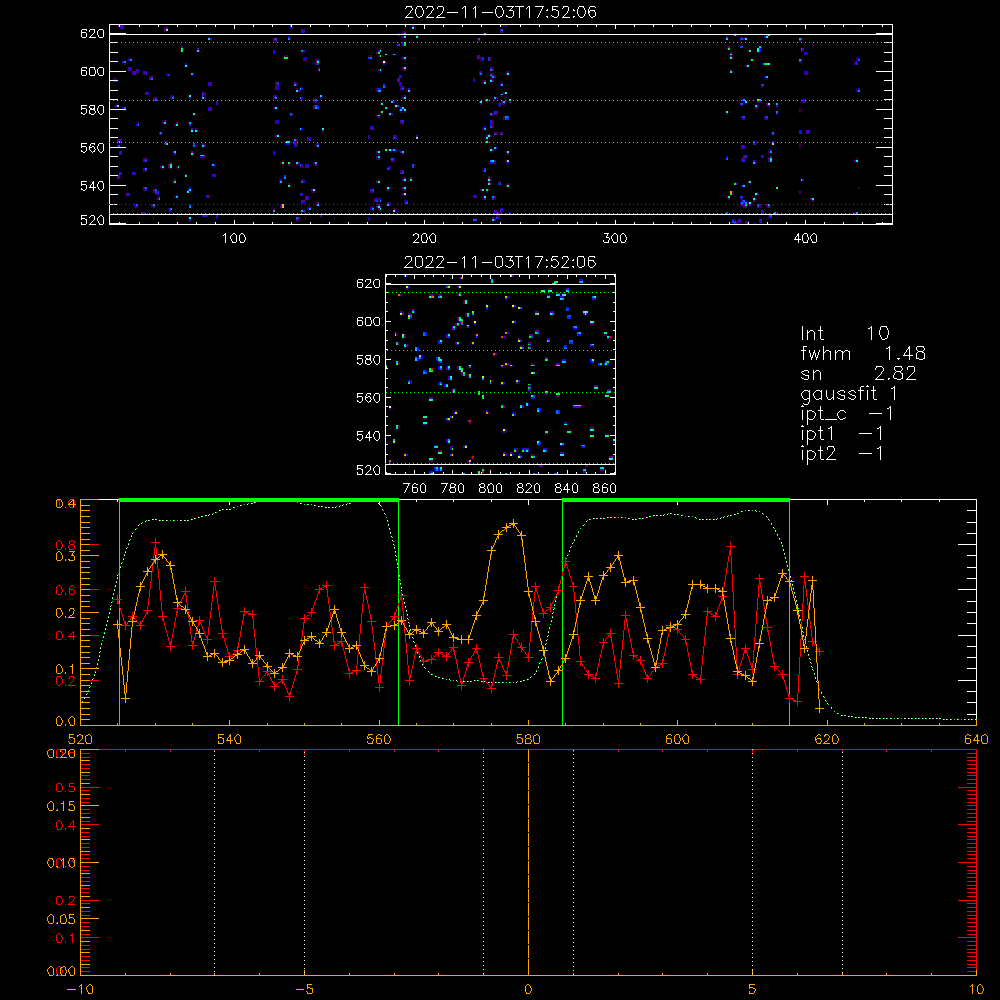This screenshot has height=1000, width=1000.
Task: Click x-axis label '540' of the line plot
Action: point(230,739)
